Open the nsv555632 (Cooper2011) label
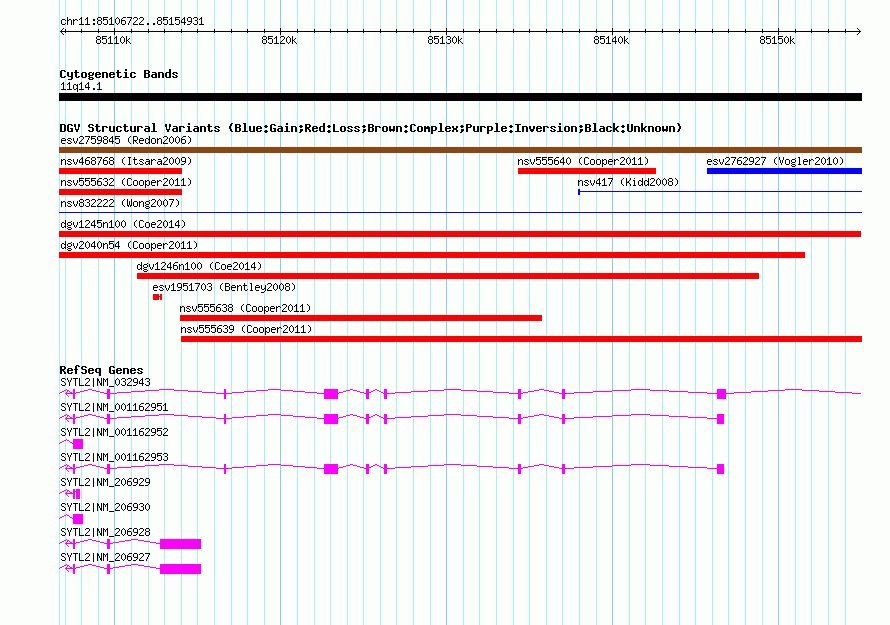The width and height of the screenshot is (890, 625). pyautogui.click(x=126, y=182)
